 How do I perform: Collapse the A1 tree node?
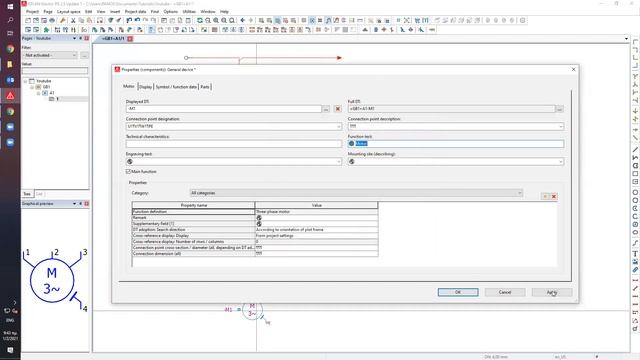(x=39, y=93)
